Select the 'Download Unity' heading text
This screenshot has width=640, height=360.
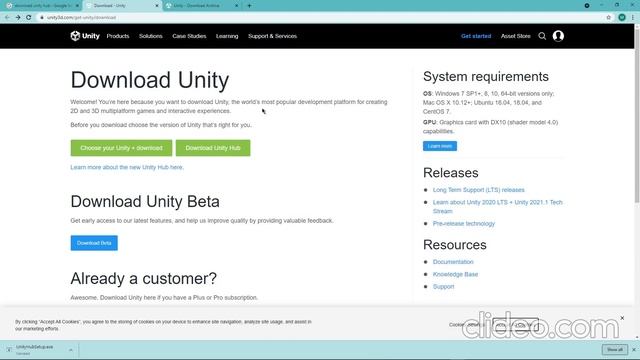[150, 80]
